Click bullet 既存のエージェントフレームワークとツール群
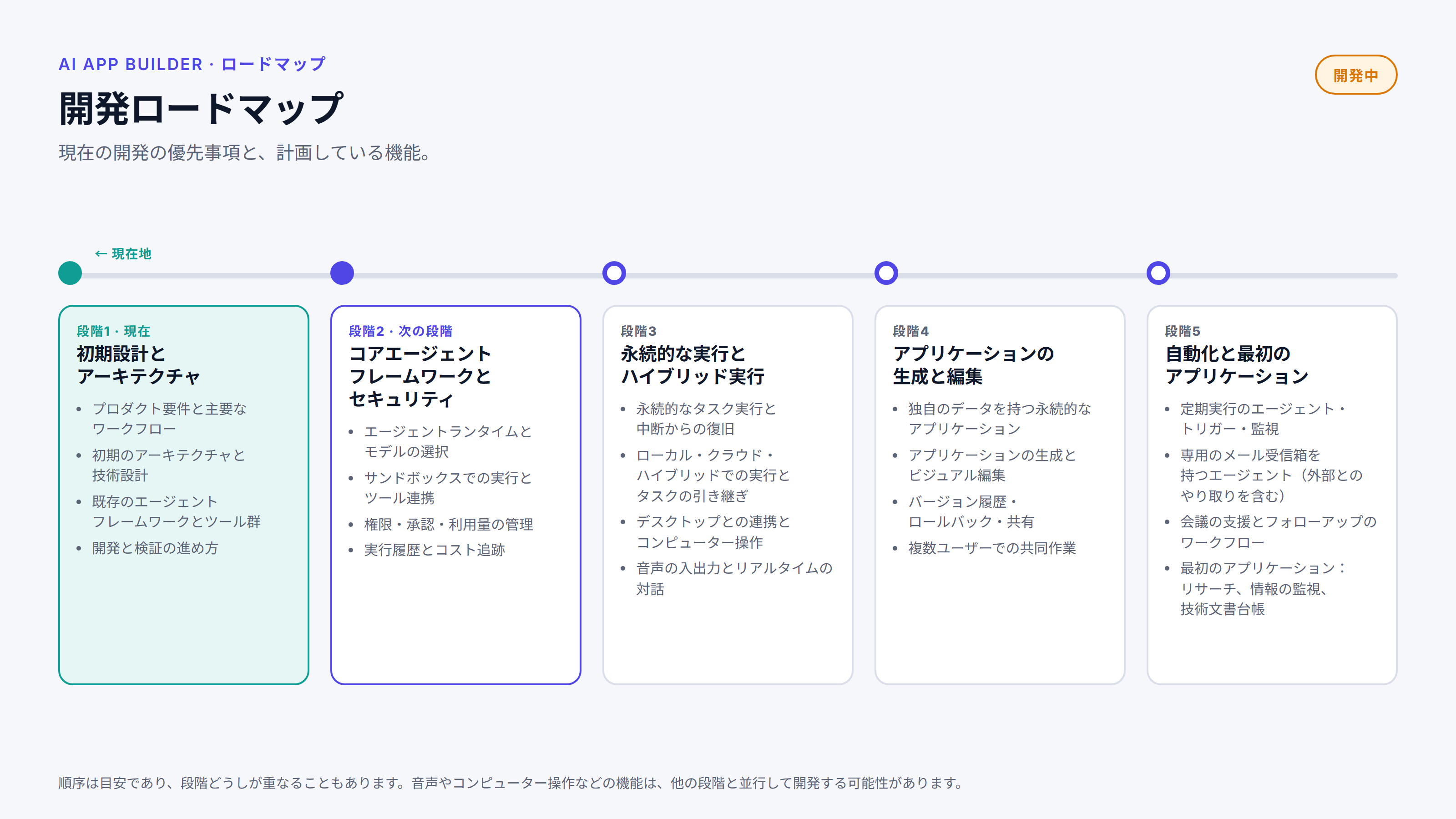 pyautogui.click(x=177, y=511)
